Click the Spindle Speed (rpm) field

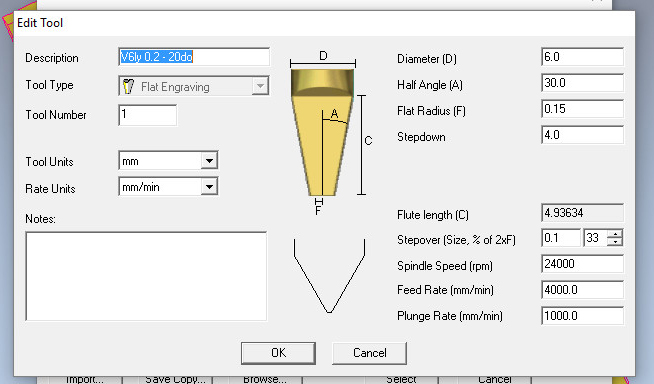(582, 264)
